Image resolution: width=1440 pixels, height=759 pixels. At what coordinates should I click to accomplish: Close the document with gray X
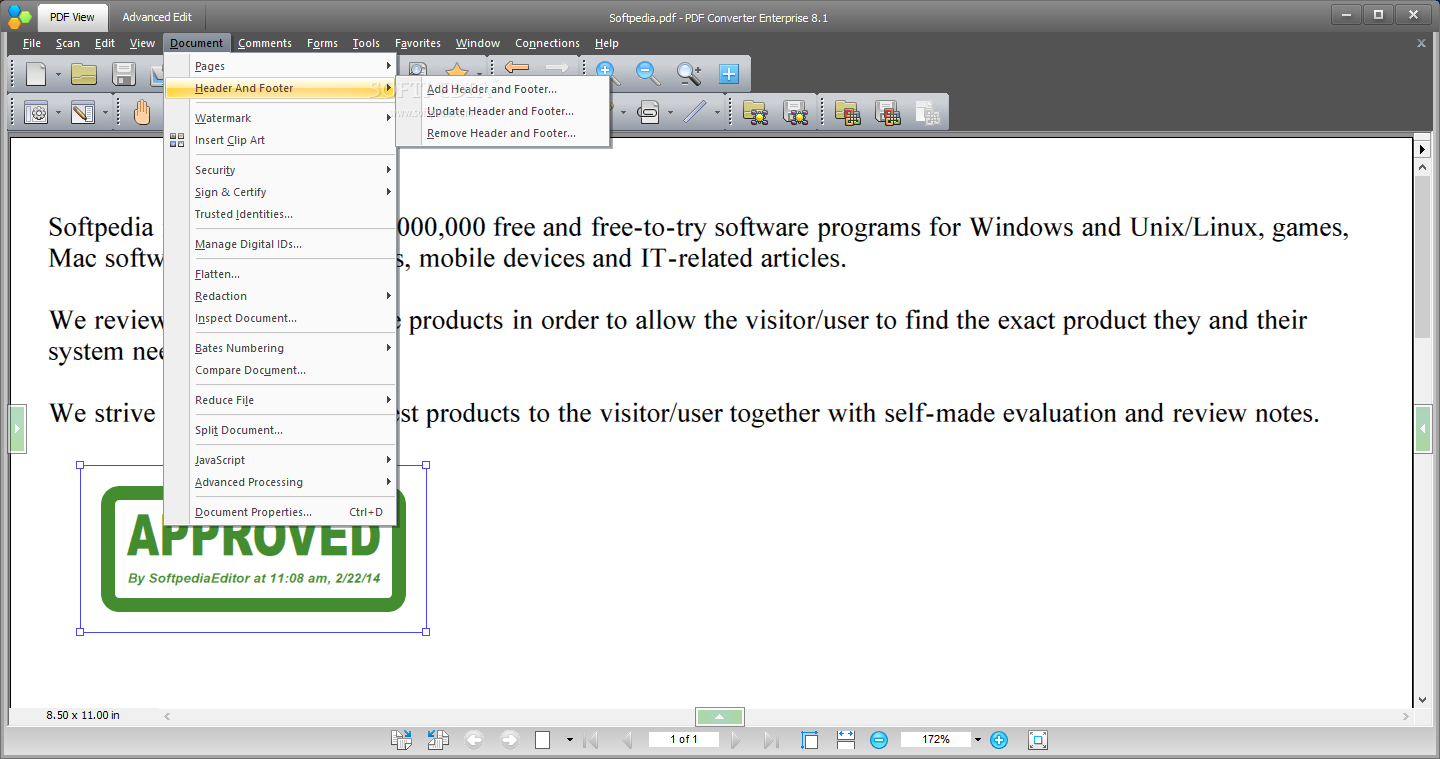click(x=1421, y=43)
